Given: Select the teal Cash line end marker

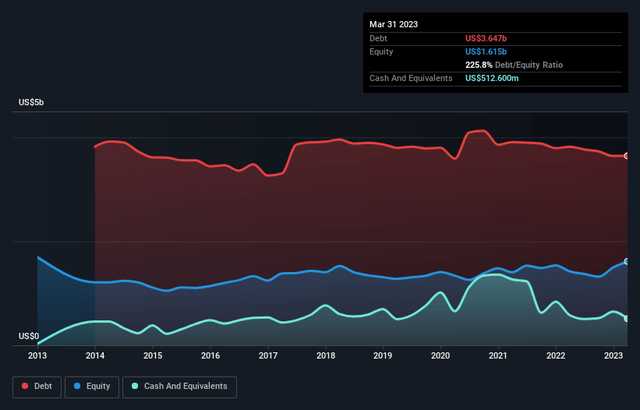Looking at the screenshot, I should [627, 318].
